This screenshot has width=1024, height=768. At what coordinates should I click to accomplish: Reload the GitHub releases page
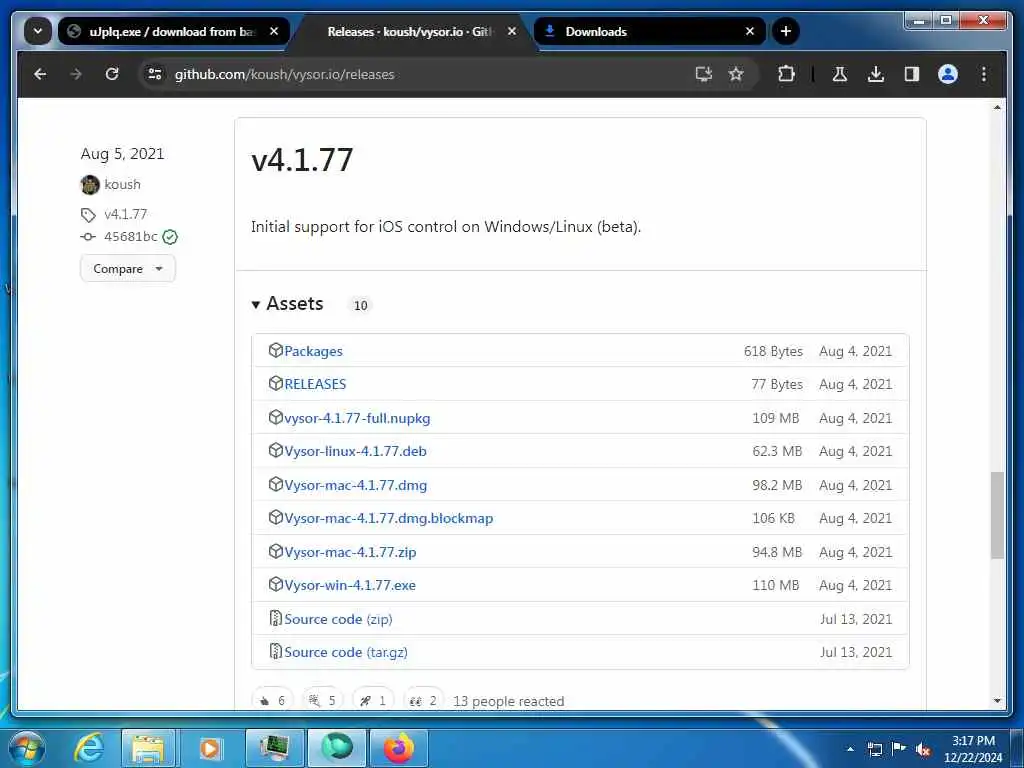click(x=112, y=74)
